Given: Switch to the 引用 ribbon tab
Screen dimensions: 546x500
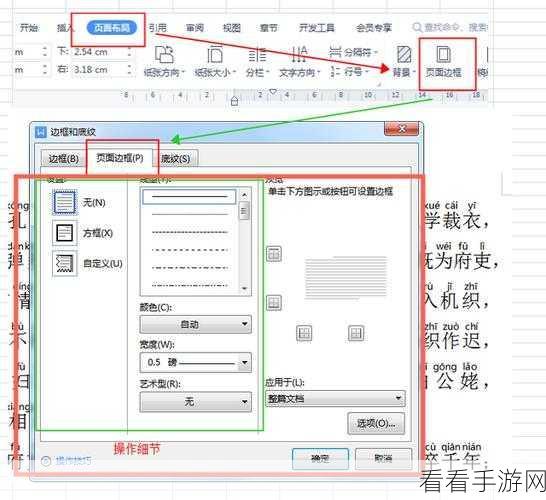Looking at the screenshot, I should point(158,28).
